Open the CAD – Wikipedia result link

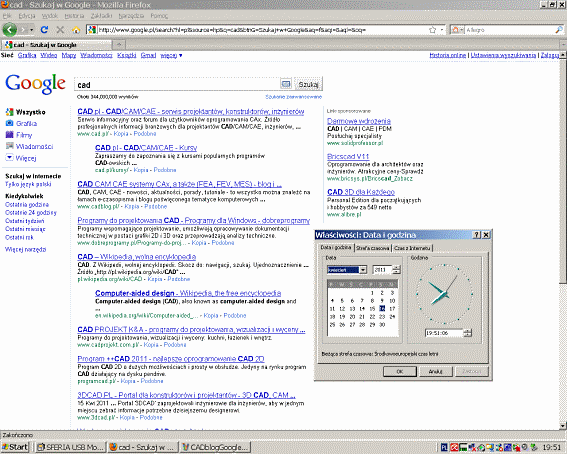point(137,257)
